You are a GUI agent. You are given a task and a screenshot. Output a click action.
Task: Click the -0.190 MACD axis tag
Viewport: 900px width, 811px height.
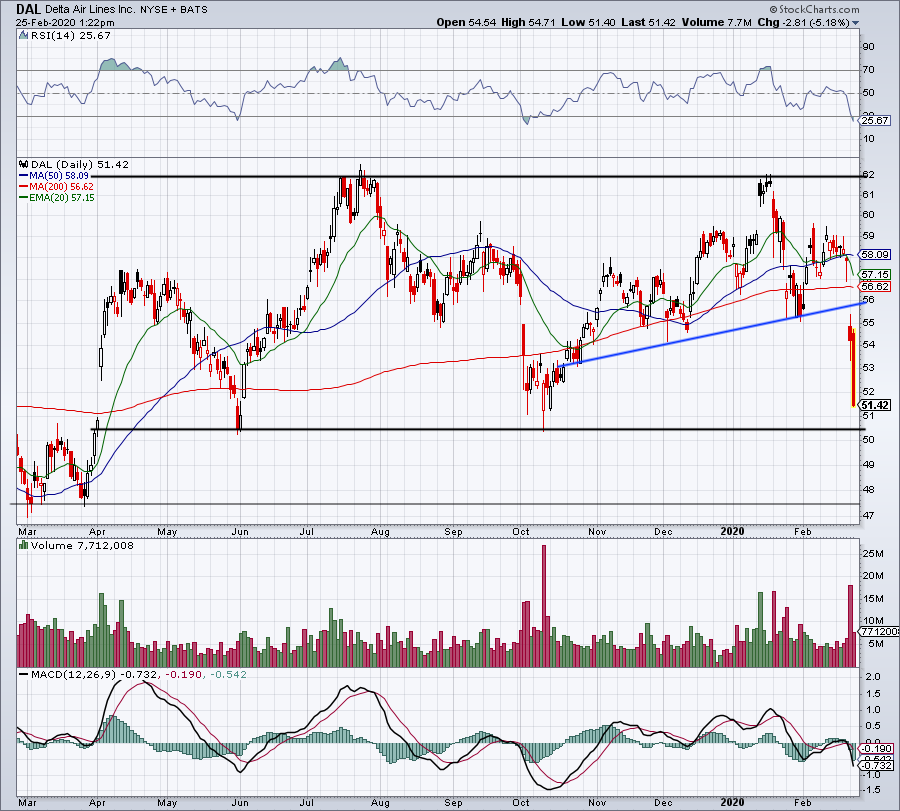(x=876, y=748)
